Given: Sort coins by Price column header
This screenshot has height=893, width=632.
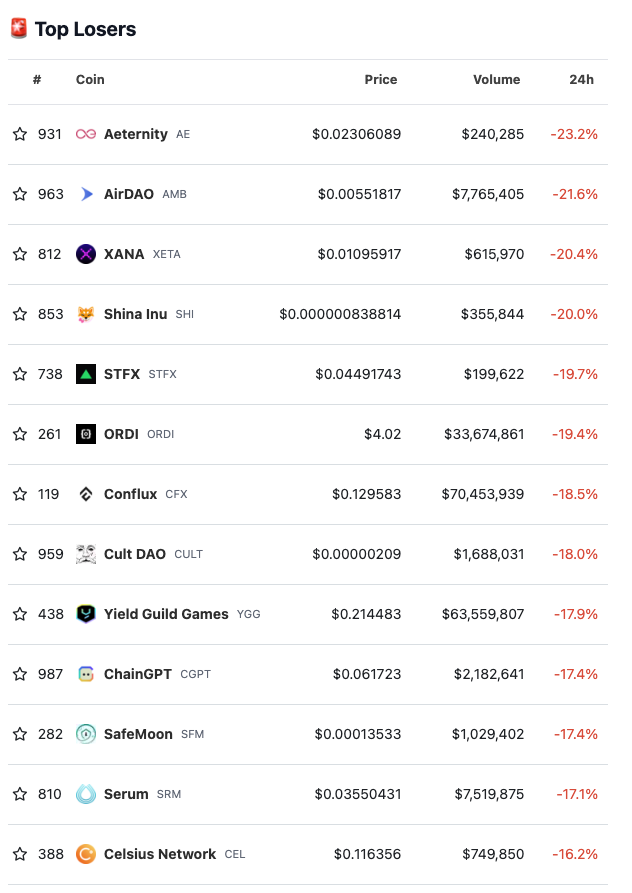Looking at the screenshot, I should point(381,80).
